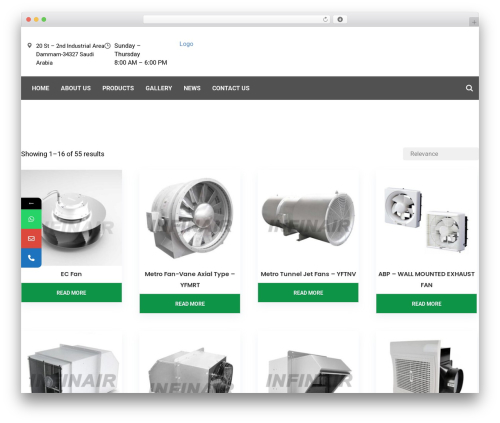
Task: Open ABP Wall Mounted Exhaust Fan title
Action: [426, 279]
